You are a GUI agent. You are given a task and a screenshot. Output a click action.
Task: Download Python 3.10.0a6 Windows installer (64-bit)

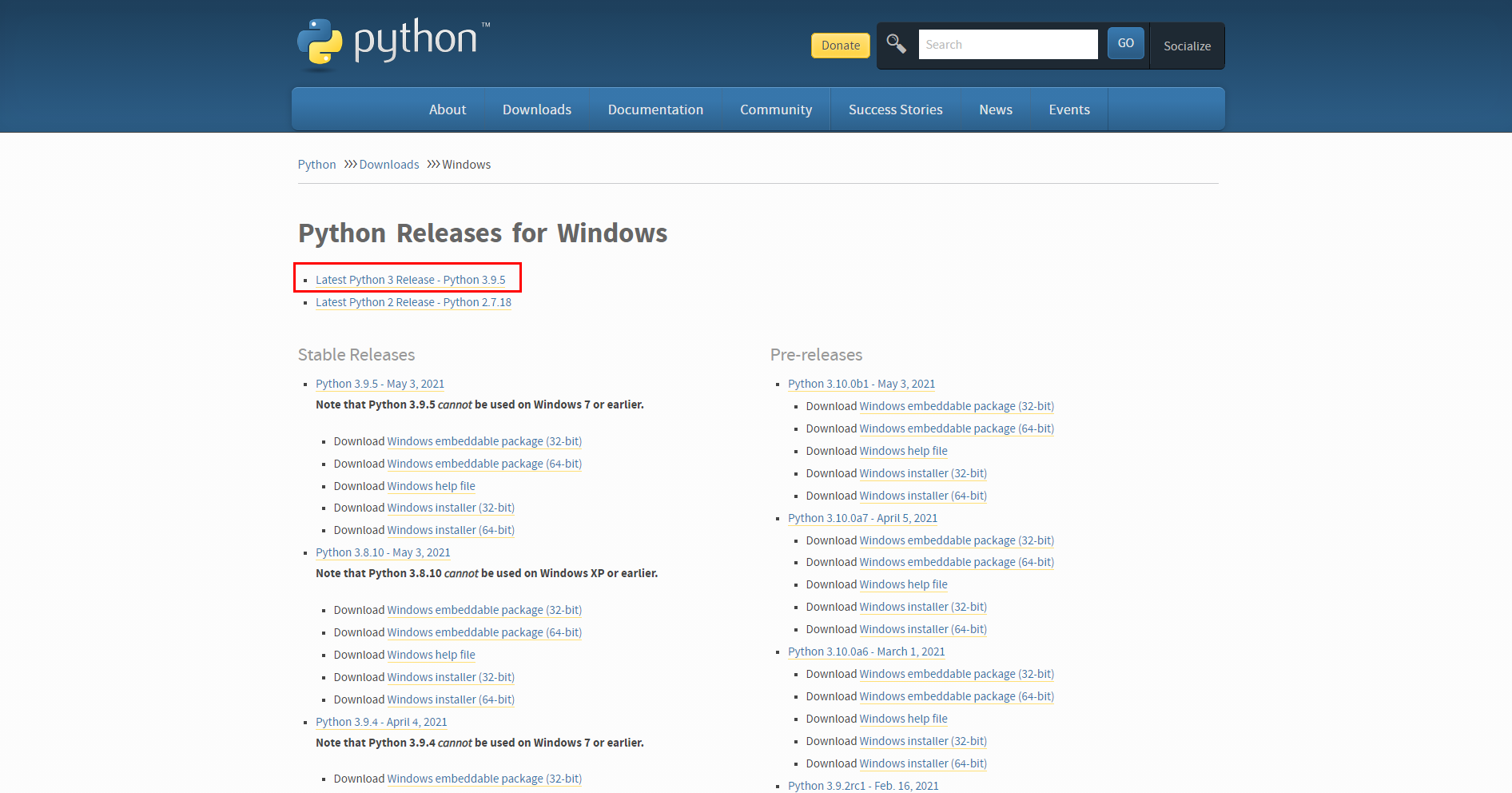[x=923, y=763]
